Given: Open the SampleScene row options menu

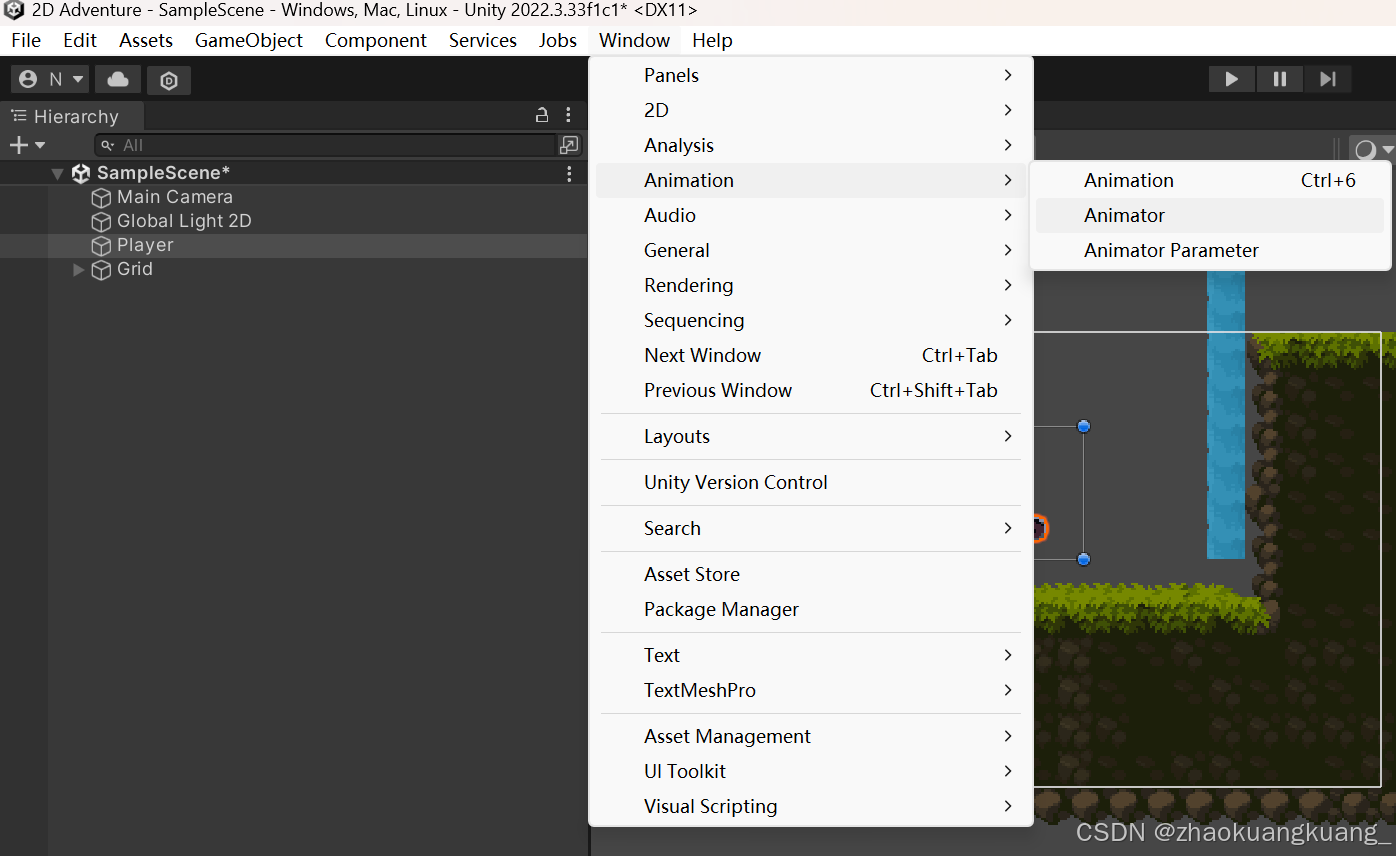Looking at the screenshot, I should [x=569, y=173].
